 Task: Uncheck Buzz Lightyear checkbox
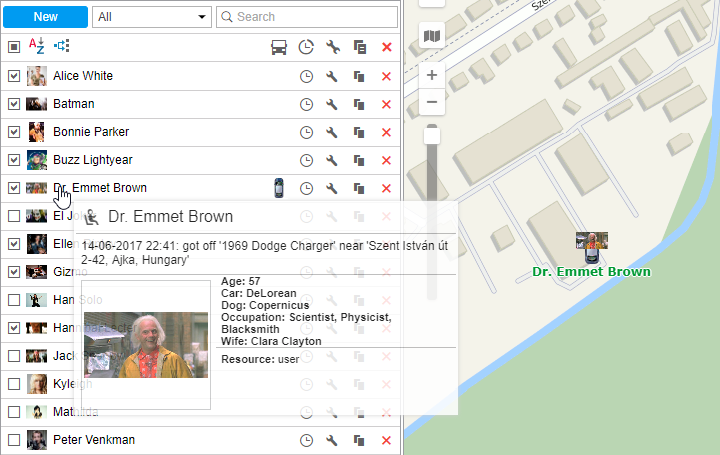point(14,160)
